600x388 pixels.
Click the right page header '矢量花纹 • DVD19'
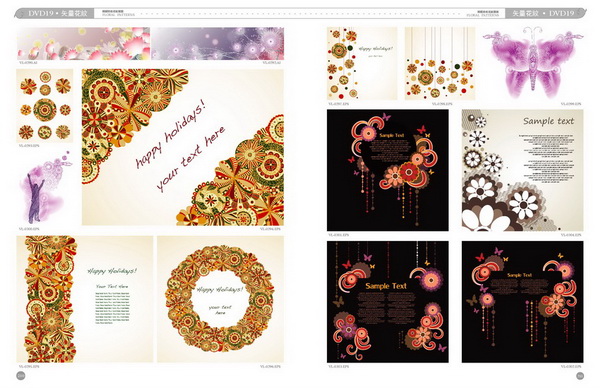tap(543, 13)
